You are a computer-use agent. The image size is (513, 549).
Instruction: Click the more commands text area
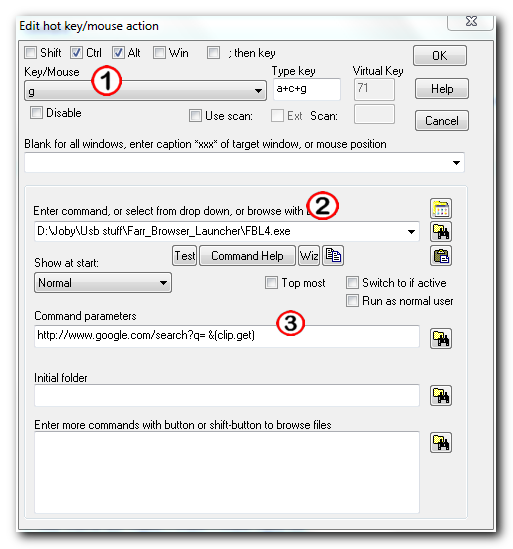pyautogui.click(x=227, y=472)
